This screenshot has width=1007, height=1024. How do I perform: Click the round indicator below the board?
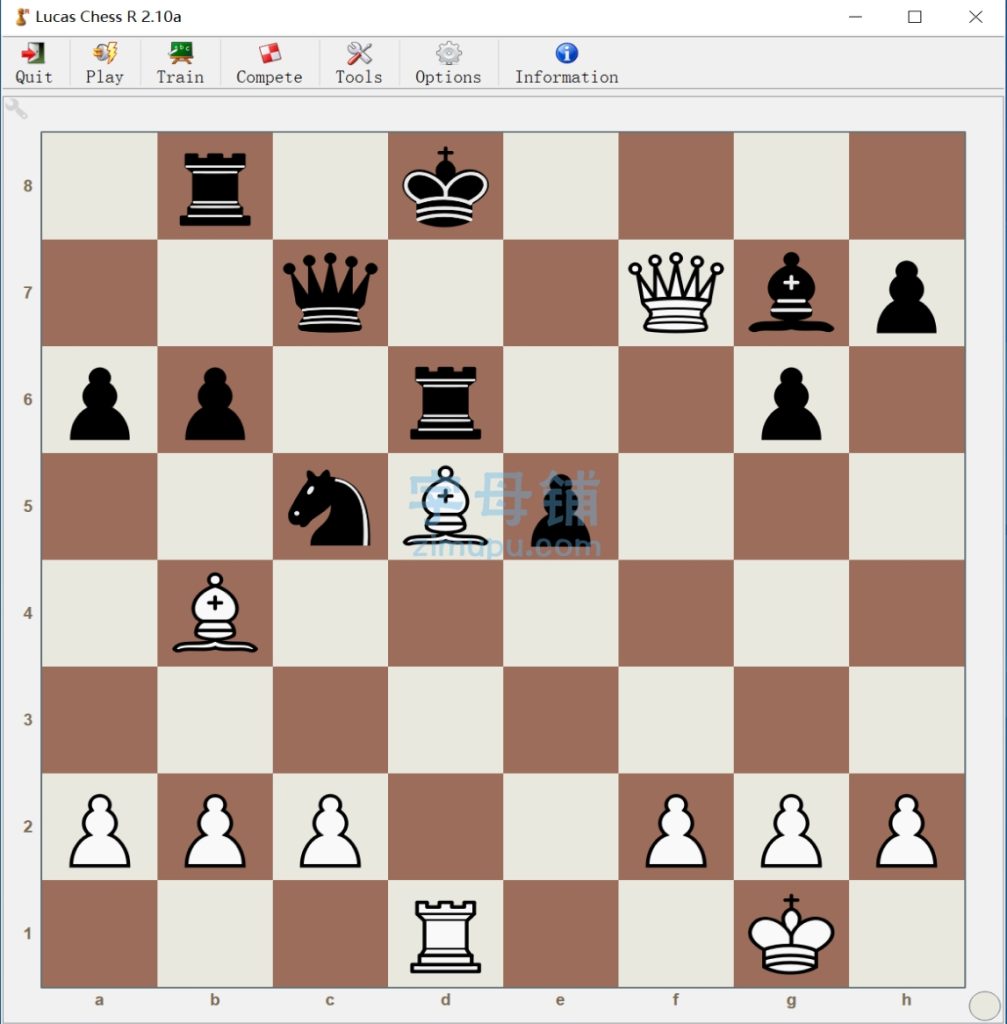point(984,1005)
